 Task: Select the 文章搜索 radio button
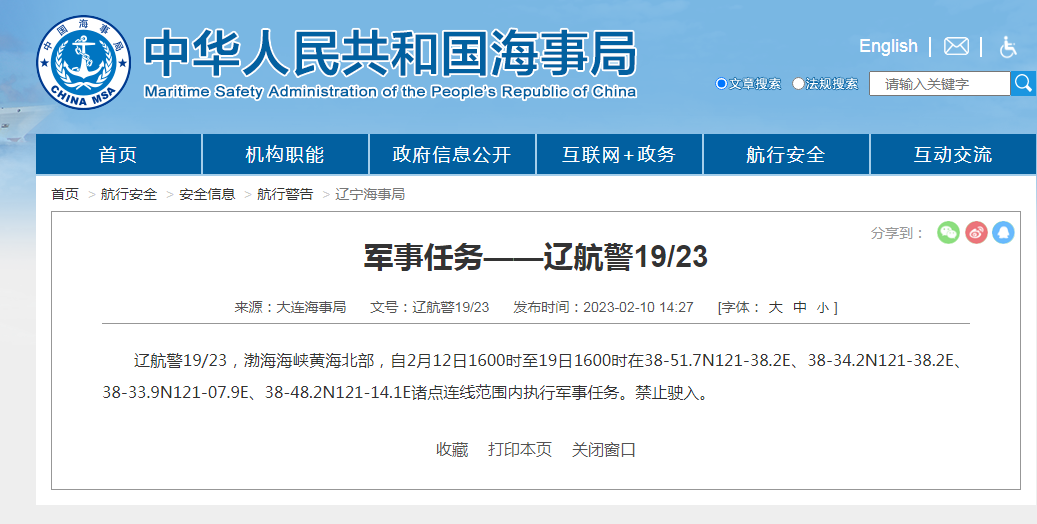[722, 84]
